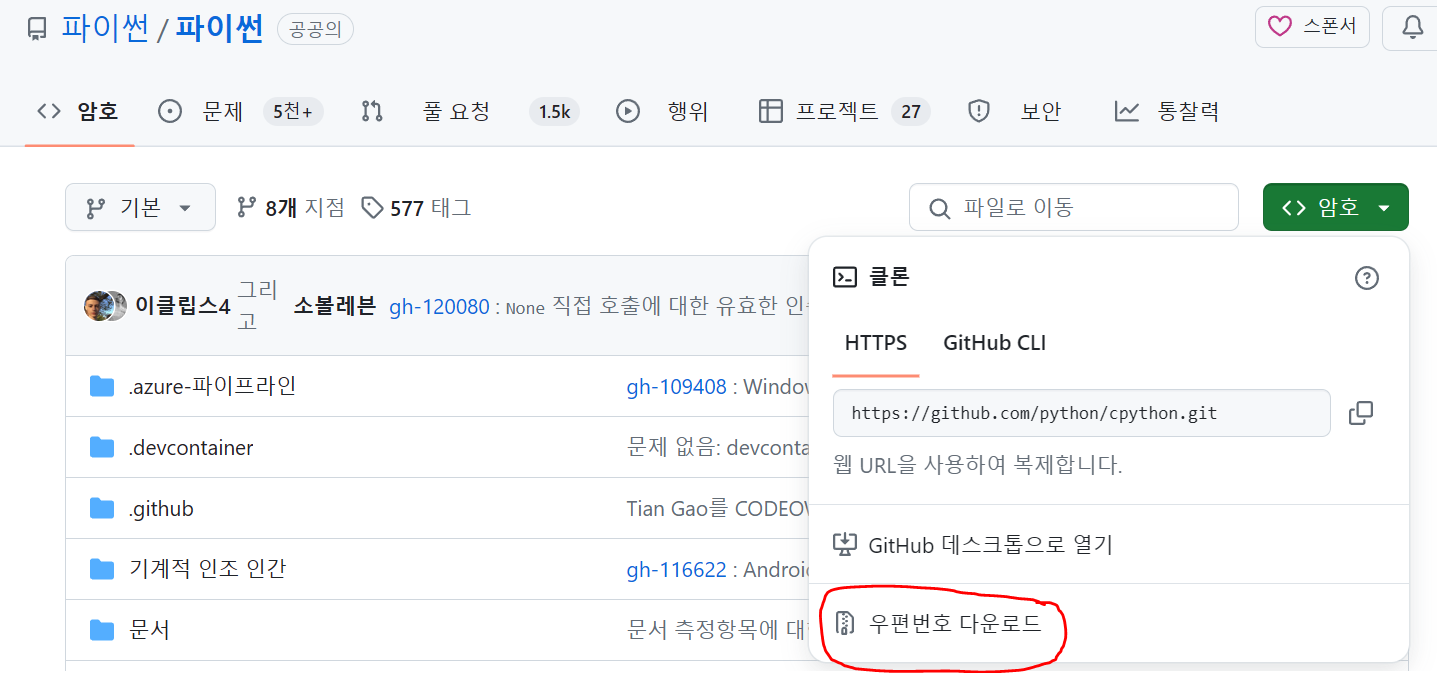Toggle the green 암호 code dropdown button
The width and height of the screenshot is (1437, 673).
[x=1336, y=207]
